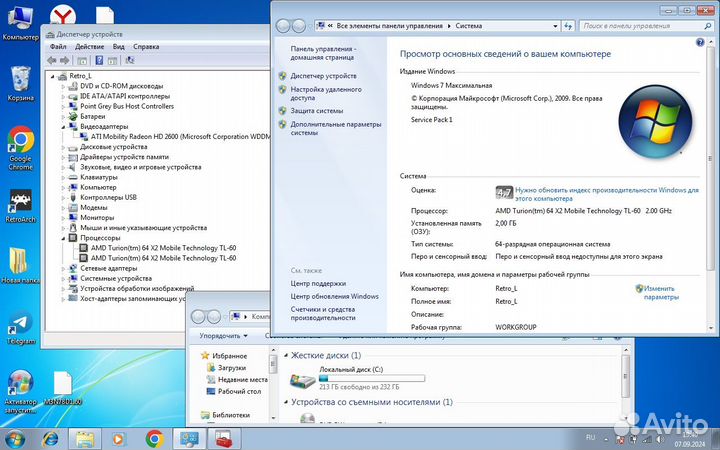720x450 pixels.
Task: Select ATI Mobility Radeon HD 2600 device
Action: coord(180,136)
